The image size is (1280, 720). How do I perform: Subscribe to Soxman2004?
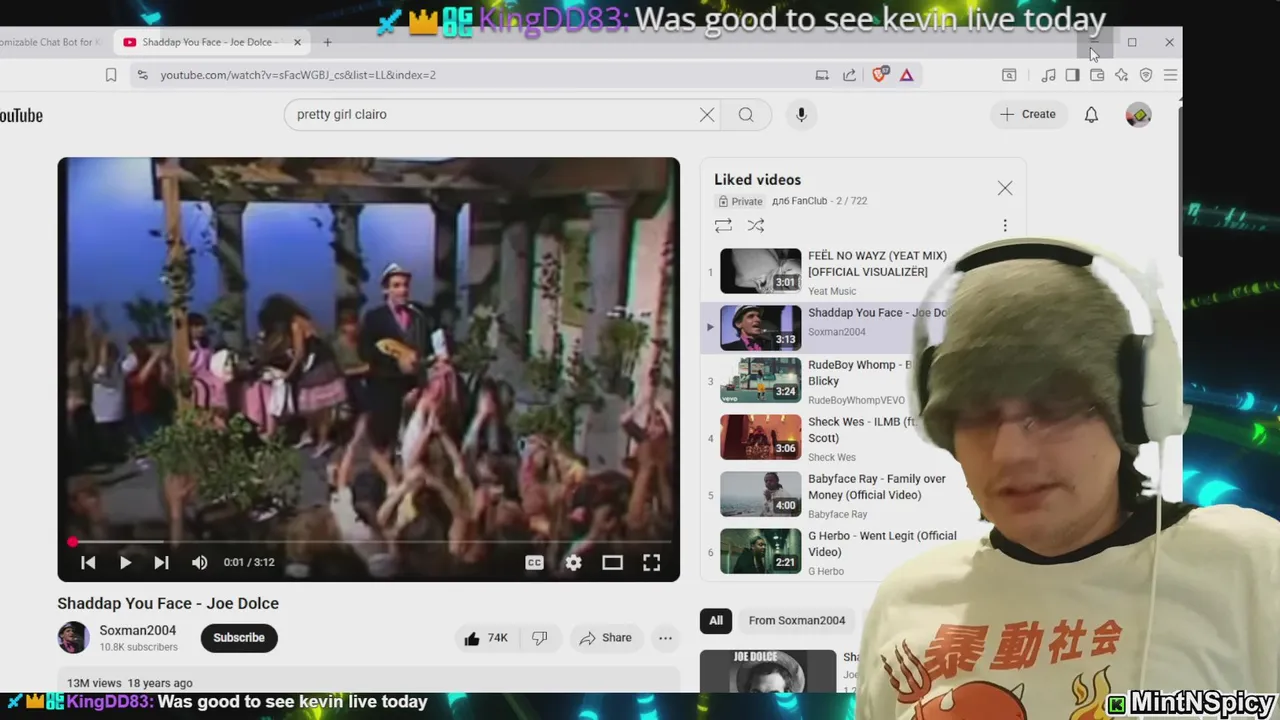(x=239, y=638)
